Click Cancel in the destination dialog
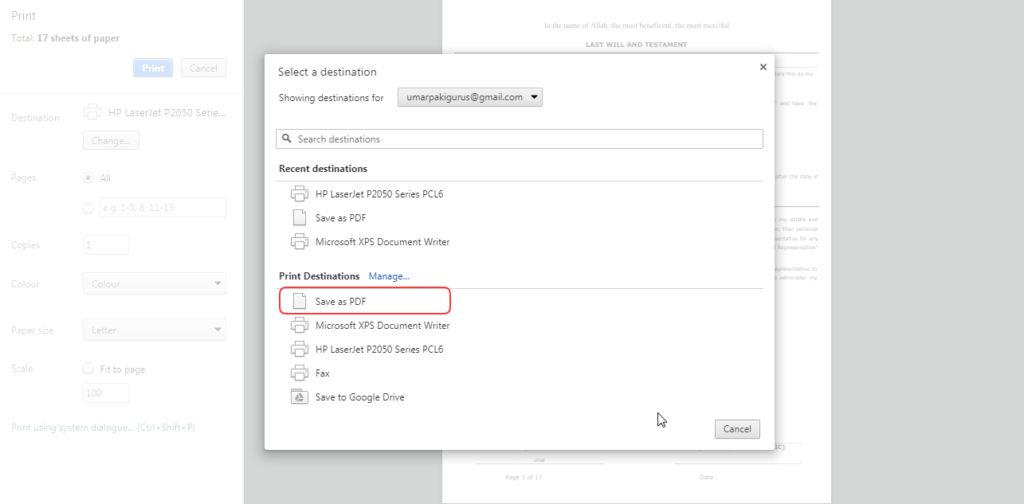This screenshot has height=504, width=1024. click(x=737, y=429)
